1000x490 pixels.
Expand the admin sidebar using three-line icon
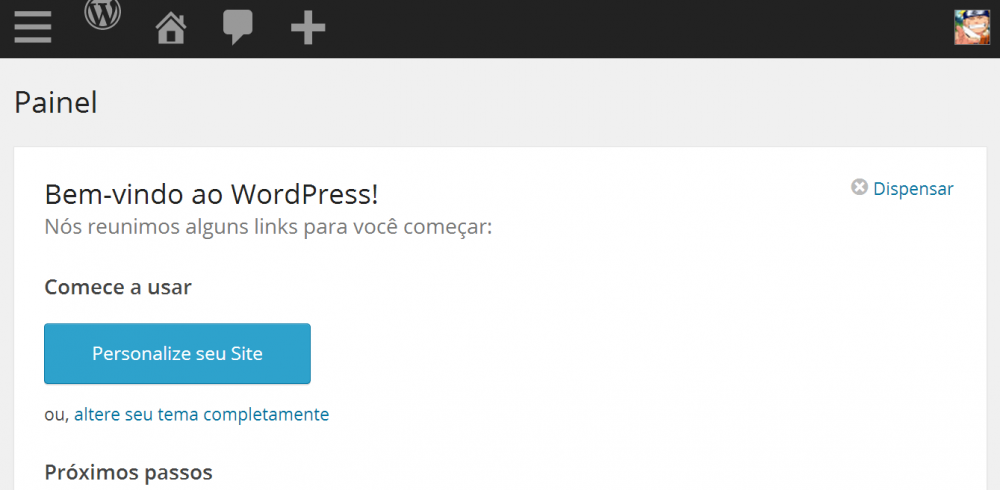33,27
